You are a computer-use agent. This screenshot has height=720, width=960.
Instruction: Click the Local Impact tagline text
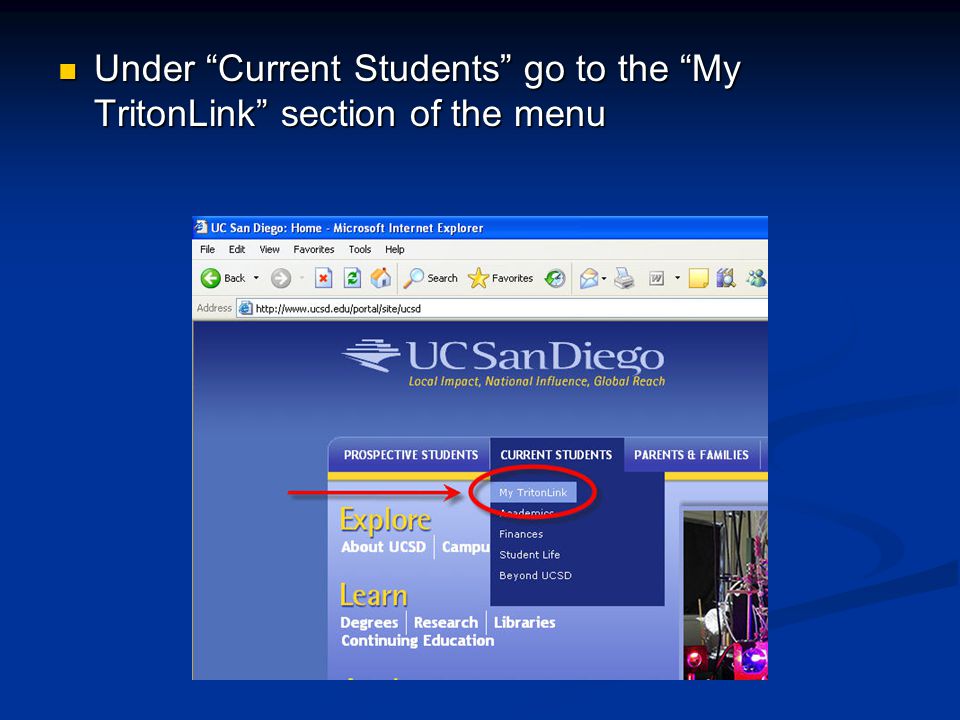(x=537, y=381)
